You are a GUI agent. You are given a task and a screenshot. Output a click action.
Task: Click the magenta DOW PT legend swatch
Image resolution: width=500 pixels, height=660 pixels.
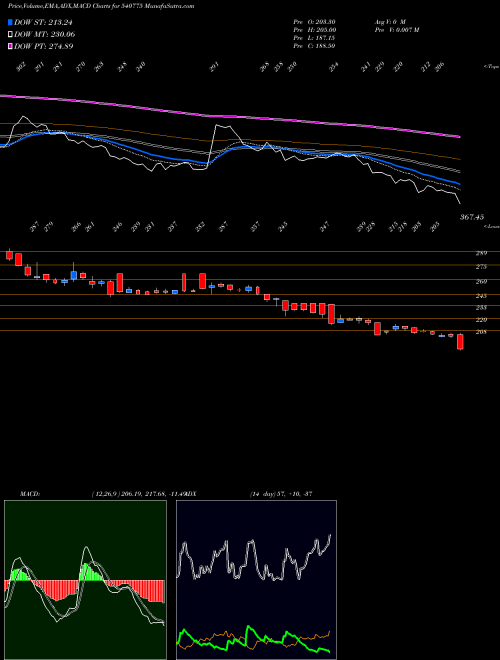coord(10,46)
